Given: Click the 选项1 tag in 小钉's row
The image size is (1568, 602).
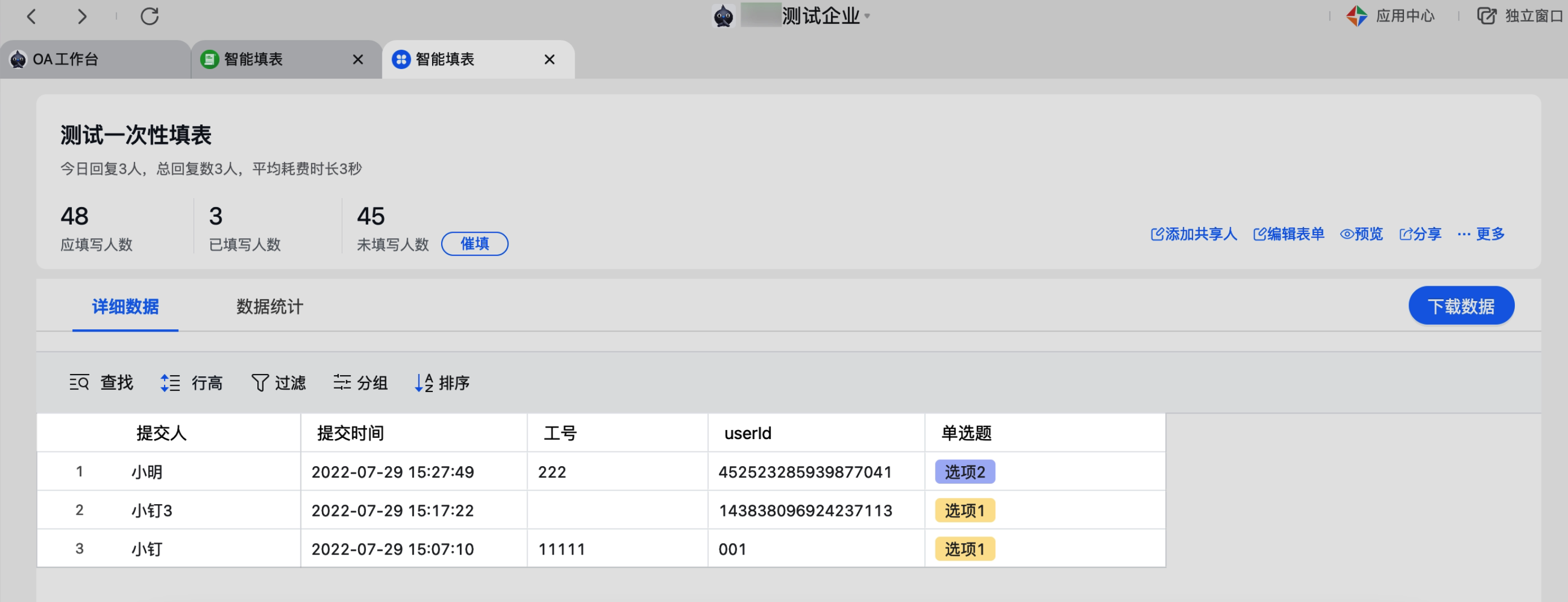Looking at the screenshot, I should point(965,549).
